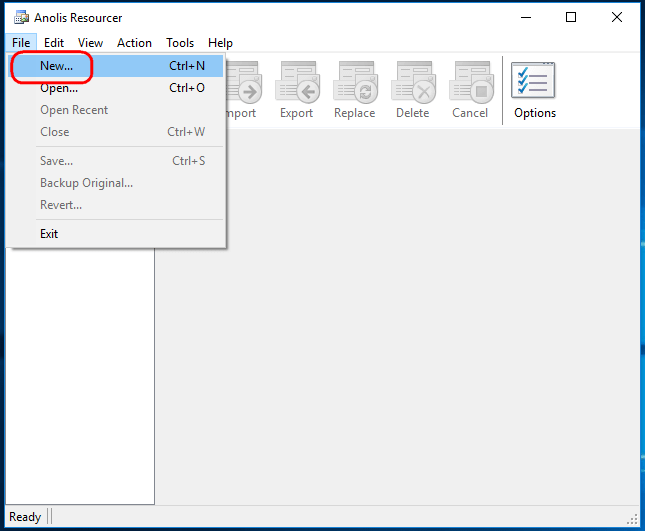645x531 pixels.
Task: Expand the Open Recent submenu
Action: coord(116,110)
